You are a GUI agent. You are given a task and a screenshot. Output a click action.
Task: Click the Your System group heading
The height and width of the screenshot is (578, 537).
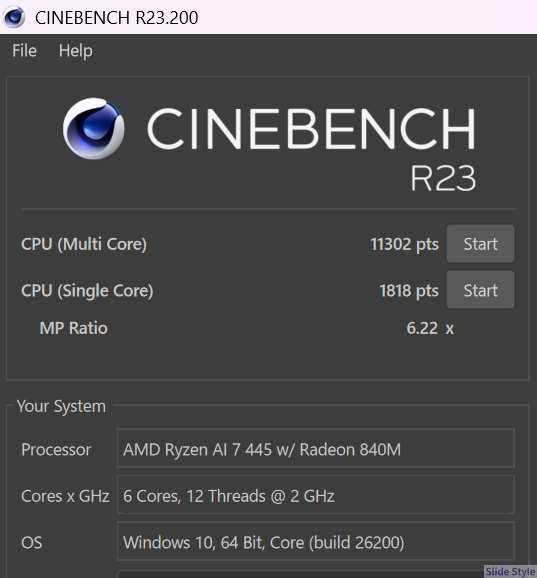pos(62,407)
